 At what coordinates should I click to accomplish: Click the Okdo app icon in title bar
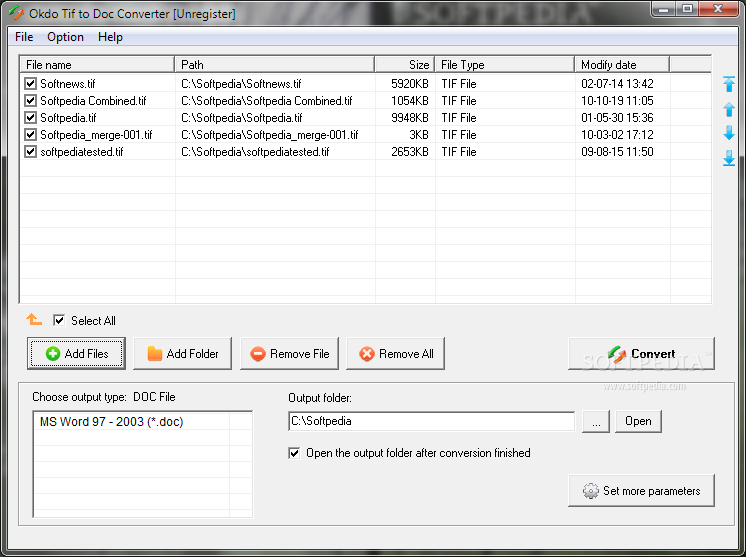(x=16, y=12)
